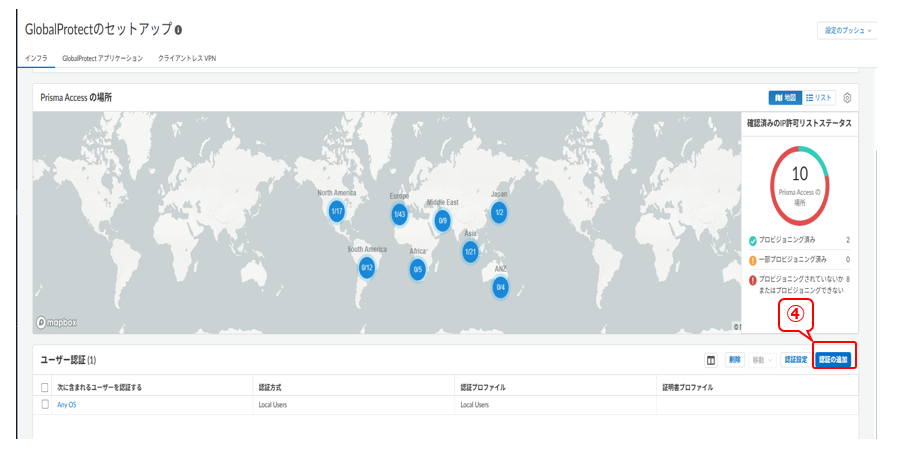Click the mapbox logo on the map
The height and width of the screenshot is (450, 900).
point(56,323)
